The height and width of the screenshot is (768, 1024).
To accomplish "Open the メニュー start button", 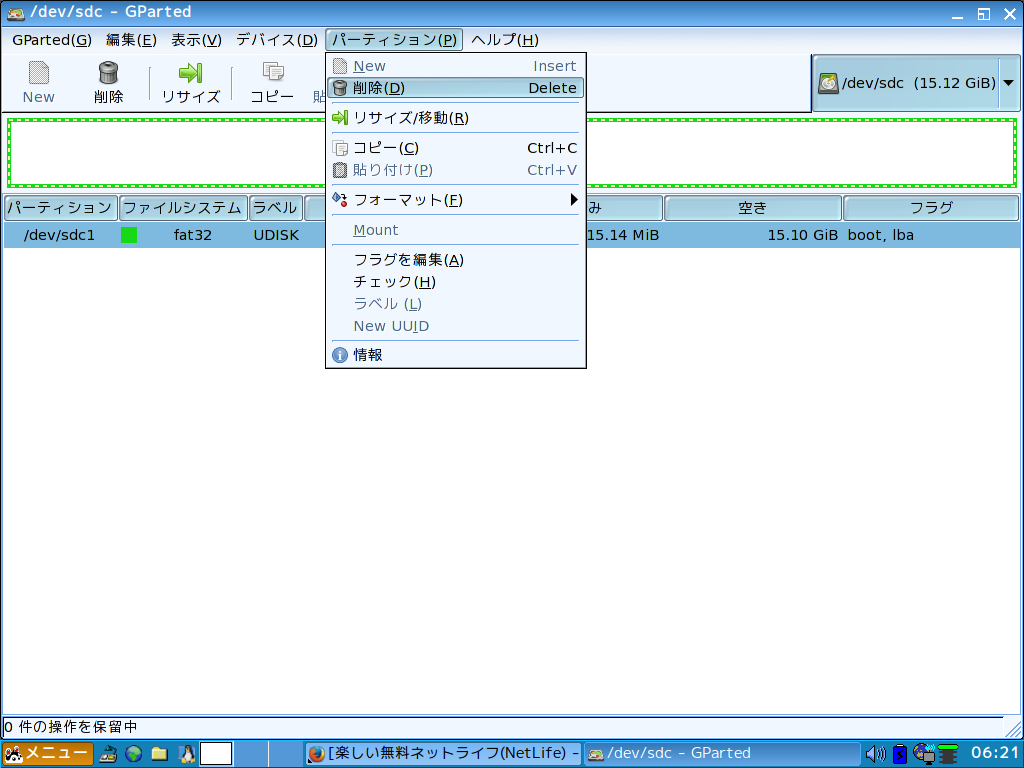I will pyautogui.click(x=48, y=754).
